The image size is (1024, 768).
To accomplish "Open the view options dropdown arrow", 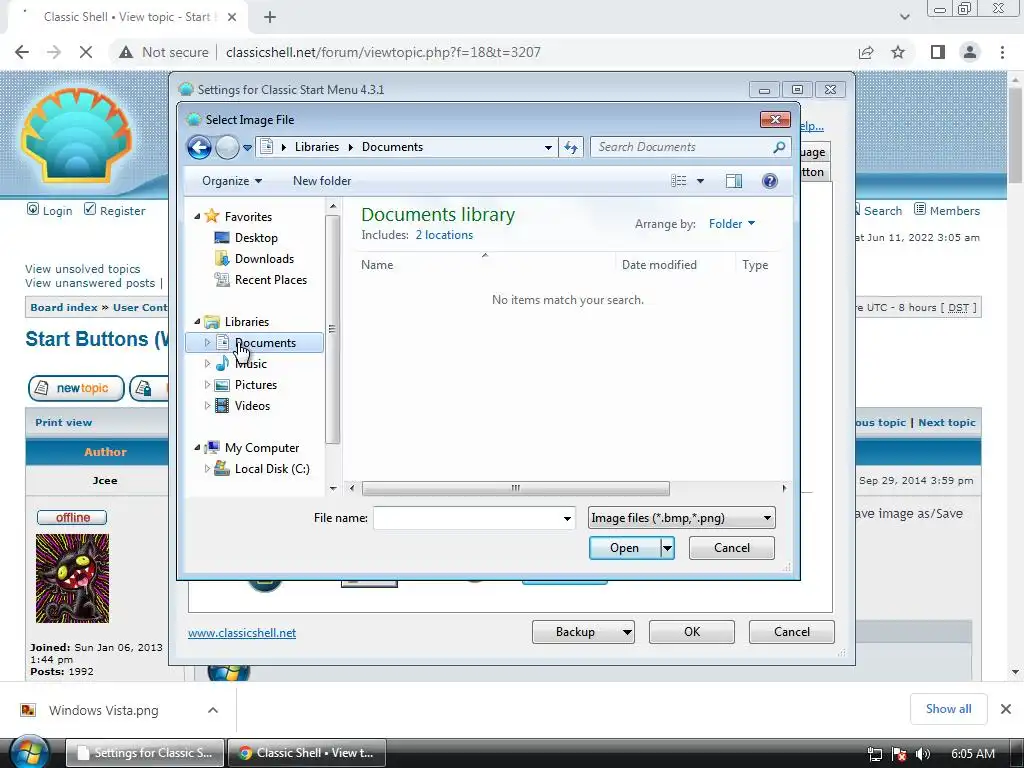I will click(x=700, y=181).
